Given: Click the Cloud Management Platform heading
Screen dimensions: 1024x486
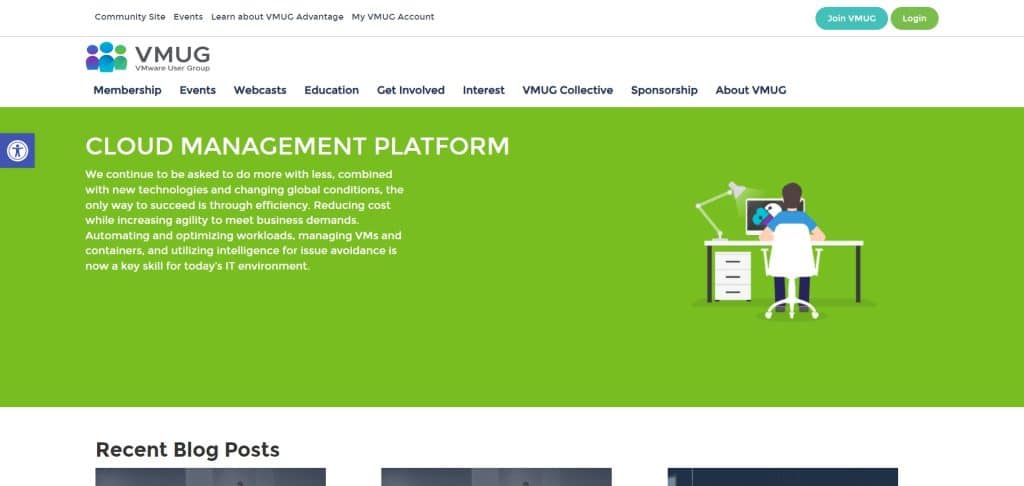Looking at the screenshot, I should (x=297, y=146).
